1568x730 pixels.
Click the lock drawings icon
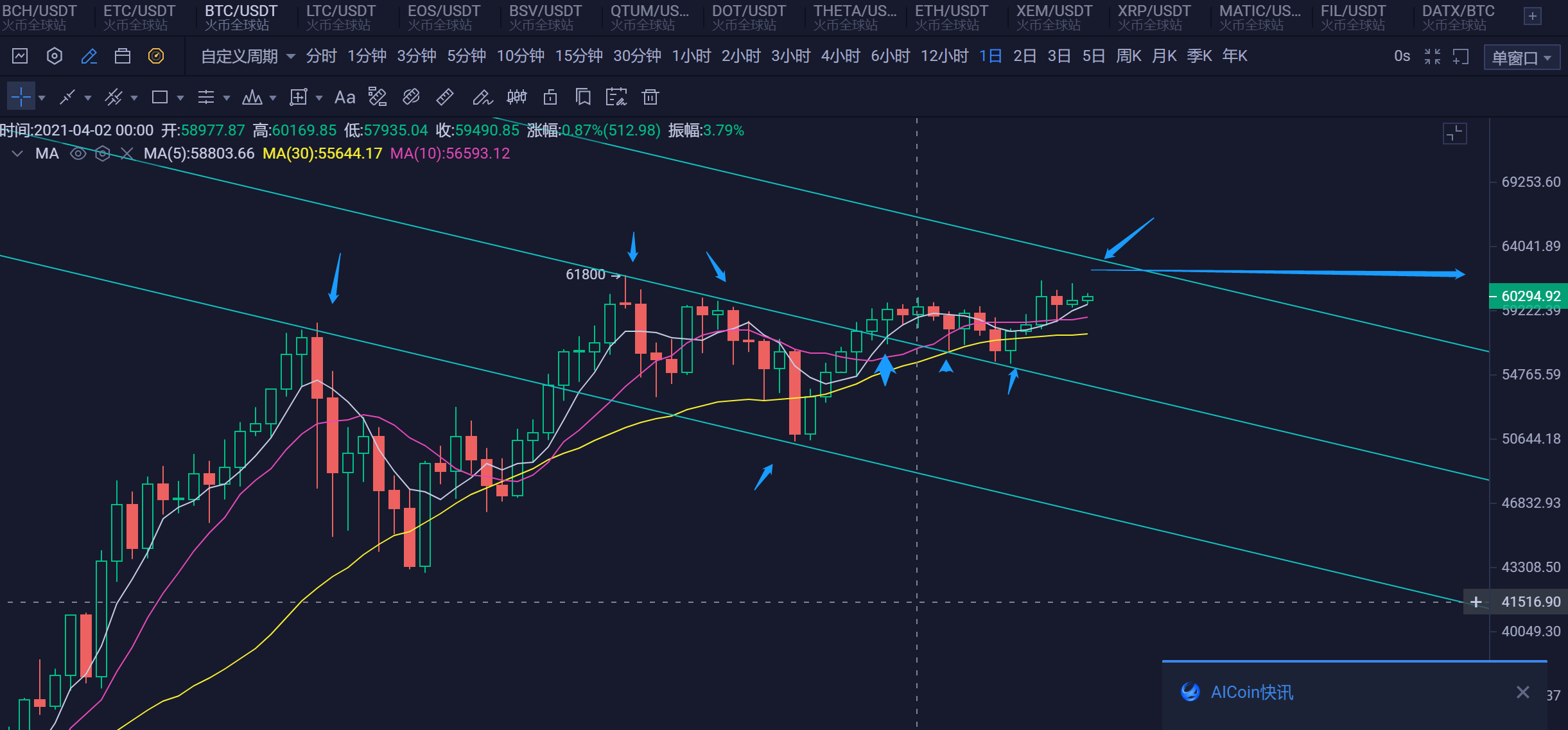pos(550,98)
